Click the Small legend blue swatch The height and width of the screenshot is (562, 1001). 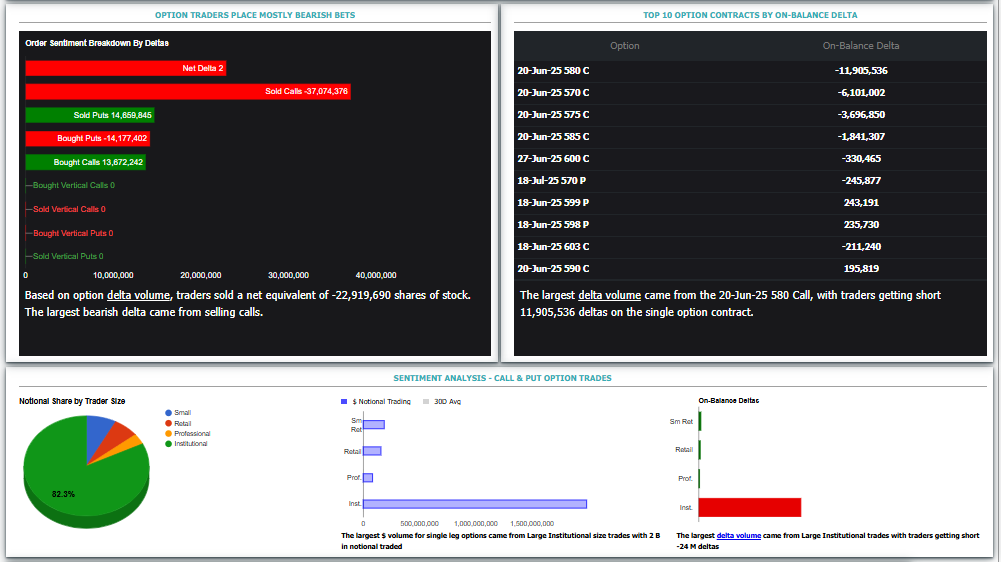click(x=169, y=413)
